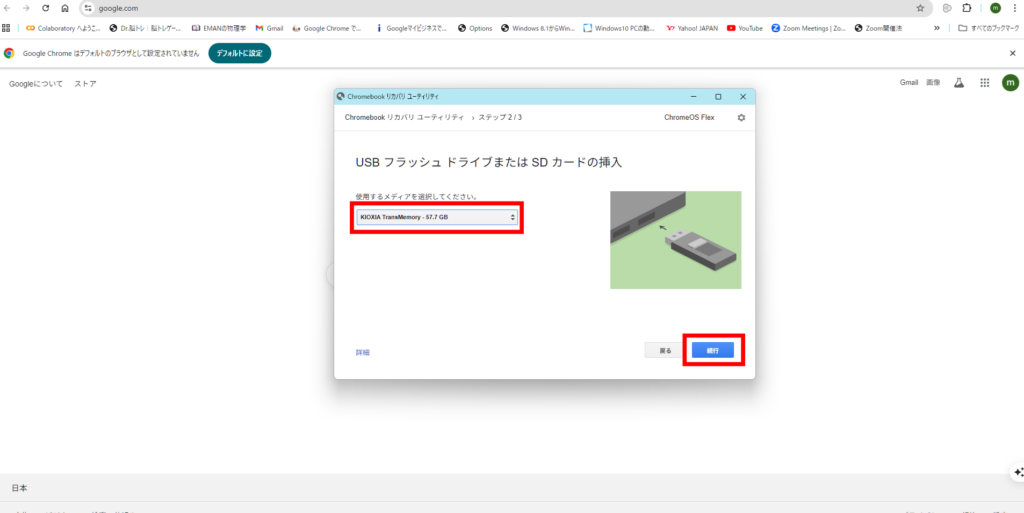
Task: Click the 詳細 link in the dialog
Action: click(x=362, y=352)
